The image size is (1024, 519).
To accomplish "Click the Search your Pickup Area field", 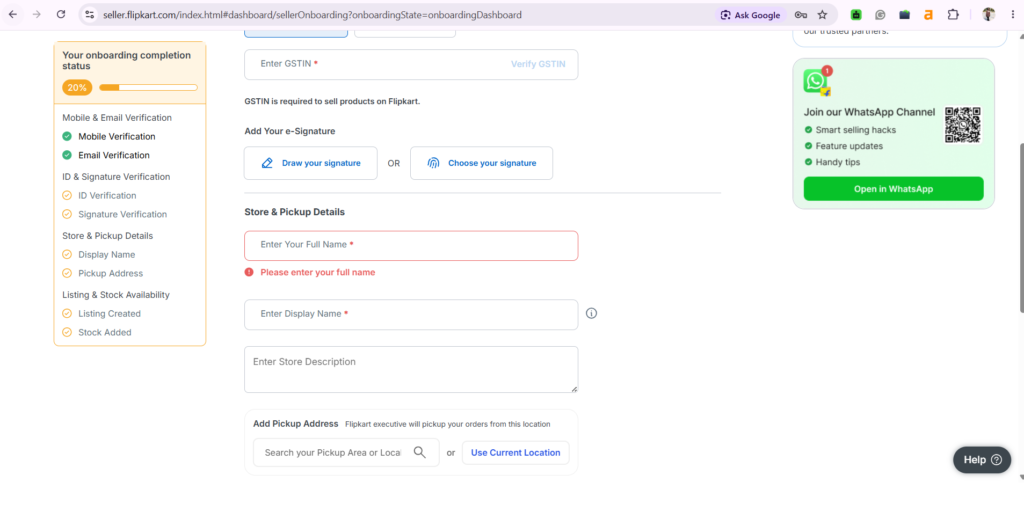I will 346,452.
